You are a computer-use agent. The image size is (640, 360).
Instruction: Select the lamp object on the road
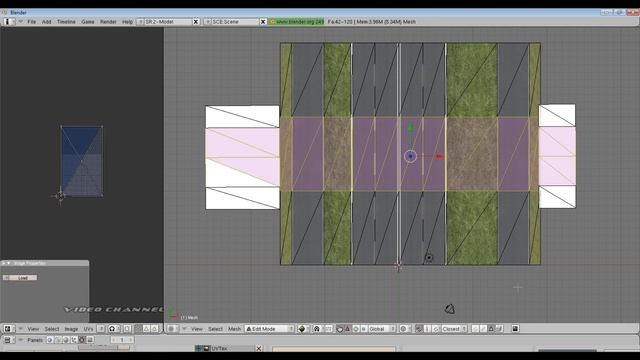pyautogui.click(x=429, y=258)
